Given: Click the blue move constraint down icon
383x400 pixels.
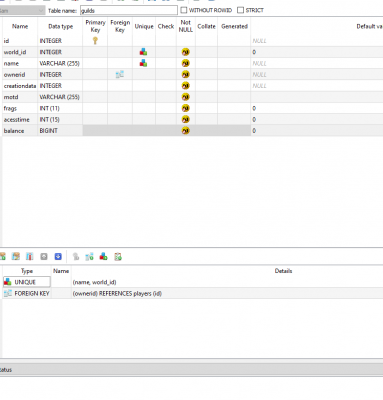Looking at the screenshot, I should (58, 256).
